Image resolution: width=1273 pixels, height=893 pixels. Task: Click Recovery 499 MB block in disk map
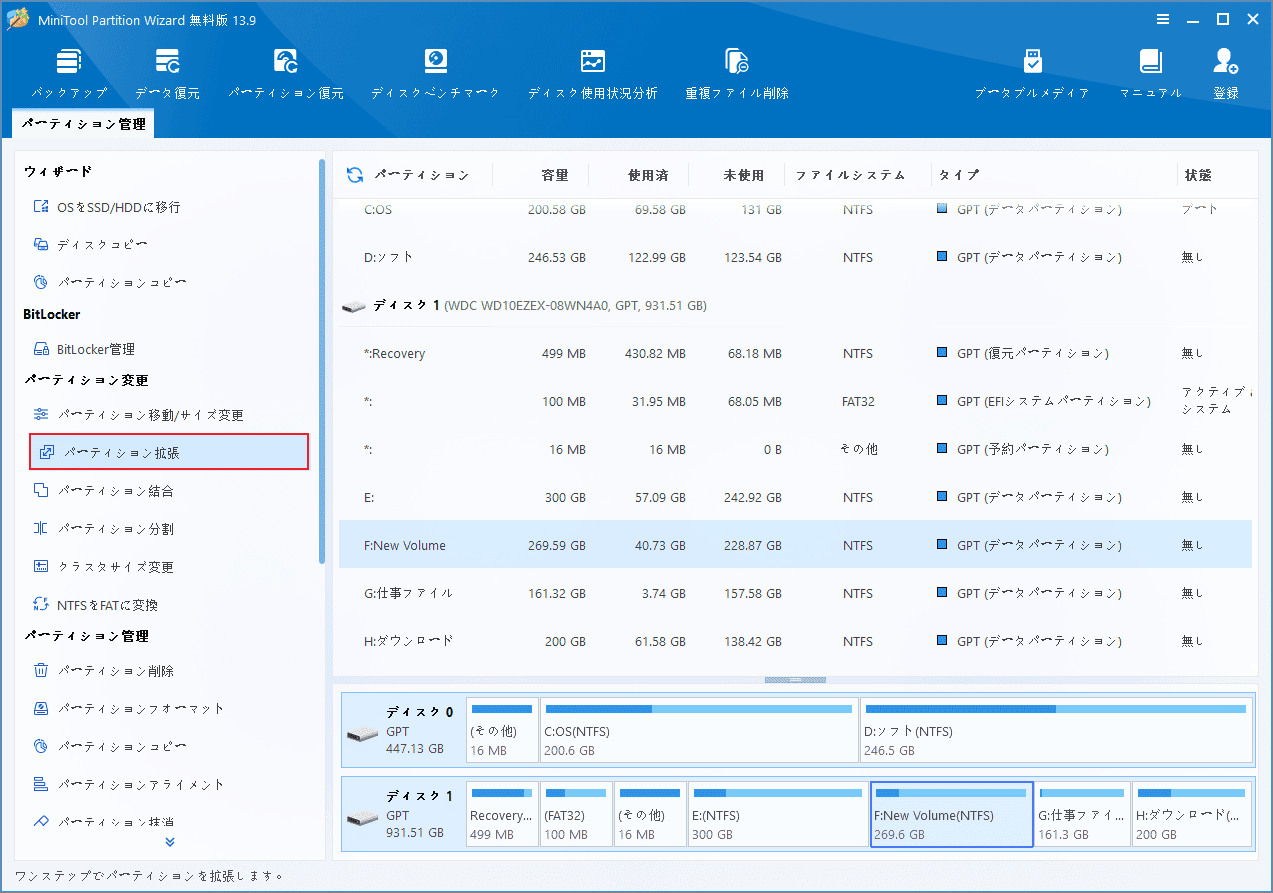point(502,815)
